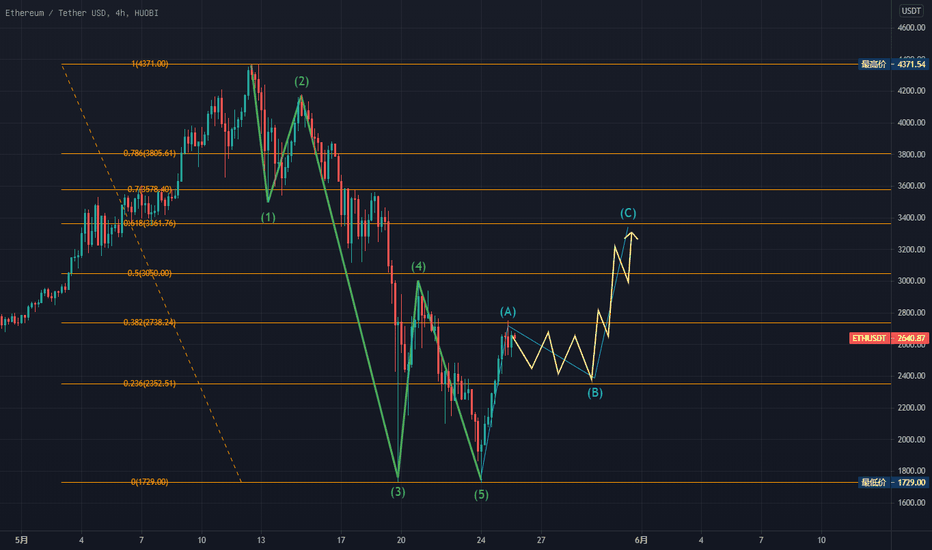
Task: Click the blue wave label (C)
Action: pyautogui.click(x=628, y=213)
